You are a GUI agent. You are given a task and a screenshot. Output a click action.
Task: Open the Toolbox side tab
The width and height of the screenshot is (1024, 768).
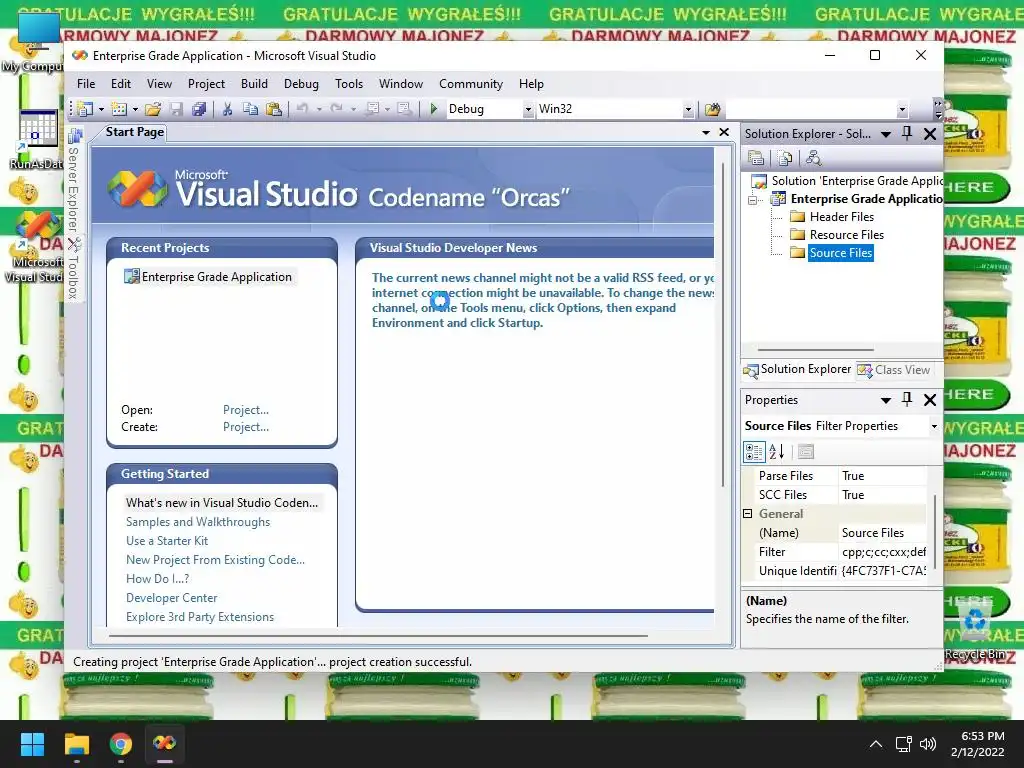pyautogui.click(x=74, y=269)
